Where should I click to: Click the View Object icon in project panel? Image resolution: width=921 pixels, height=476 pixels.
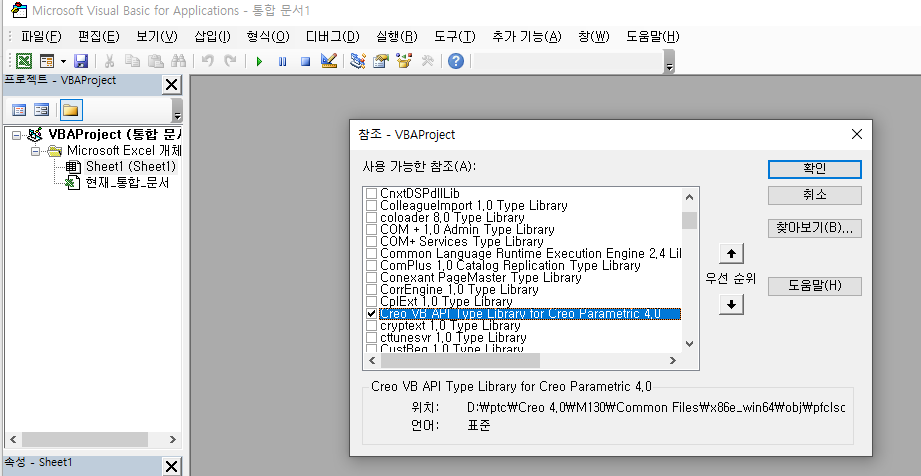(x=41, y=110)
